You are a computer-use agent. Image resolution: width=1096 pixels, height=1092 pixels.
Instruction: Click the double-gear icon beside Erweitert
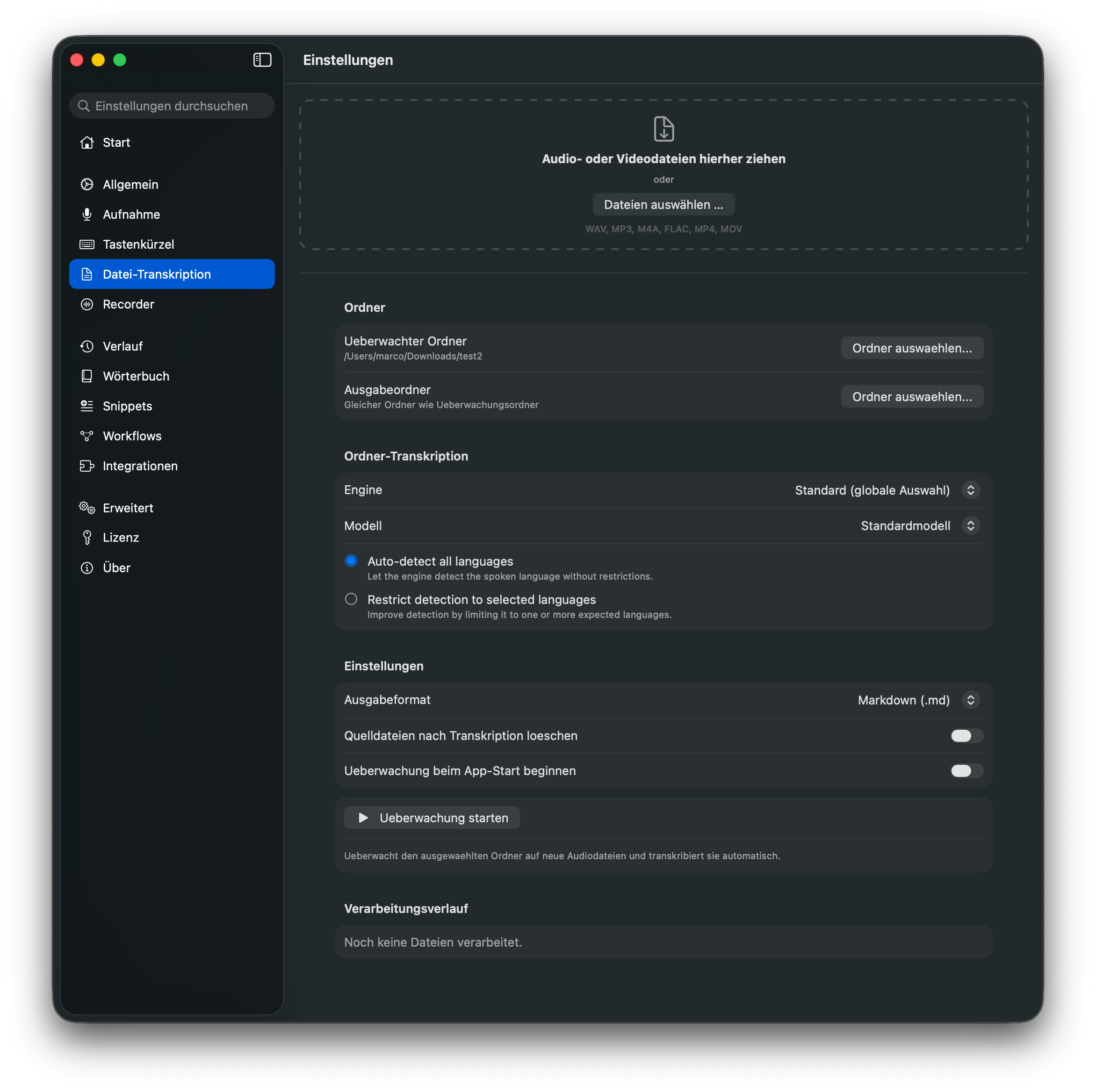[x=87, y=508]
